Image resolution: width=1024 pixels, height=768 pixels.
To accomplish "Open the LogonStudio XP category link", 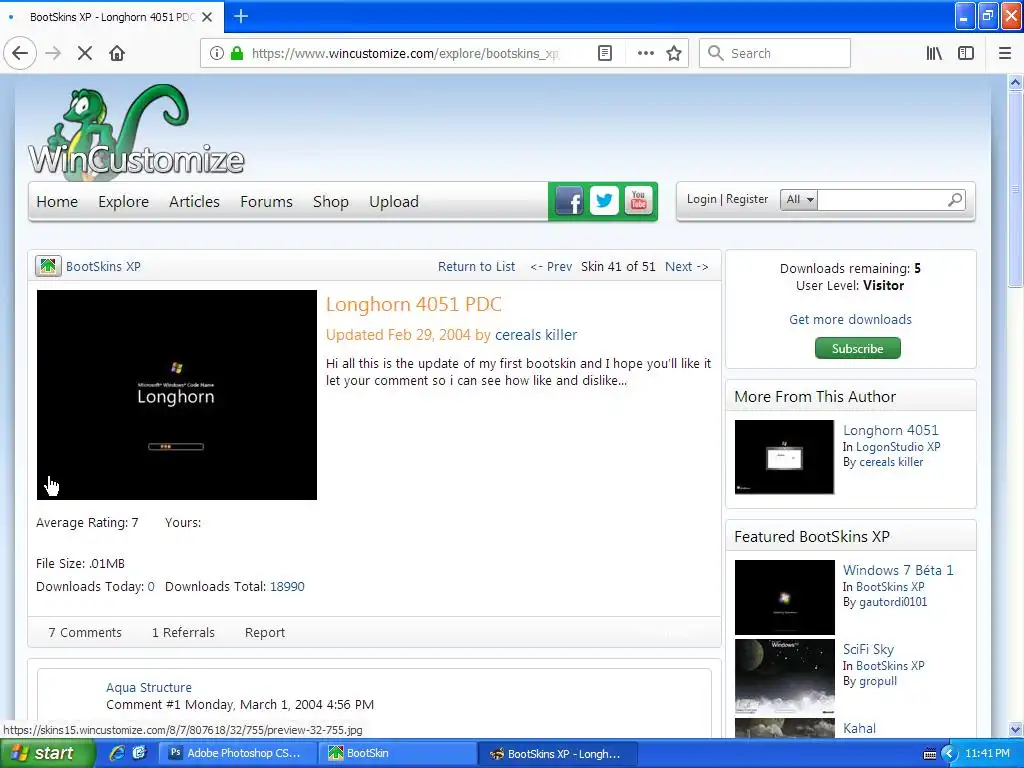I will point(898,447).
